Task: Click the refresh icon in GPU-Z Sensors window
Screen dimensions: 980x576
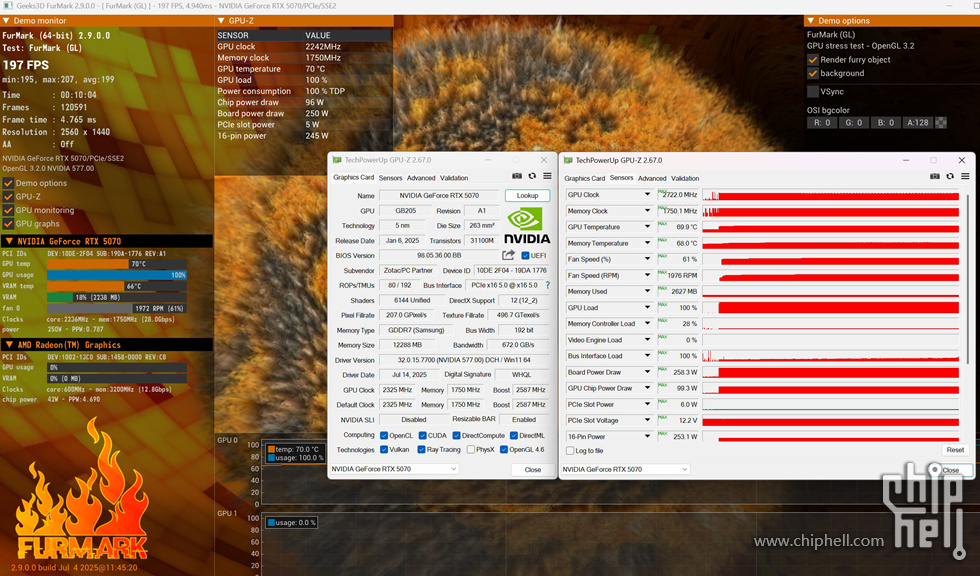Action: point(950,176)
